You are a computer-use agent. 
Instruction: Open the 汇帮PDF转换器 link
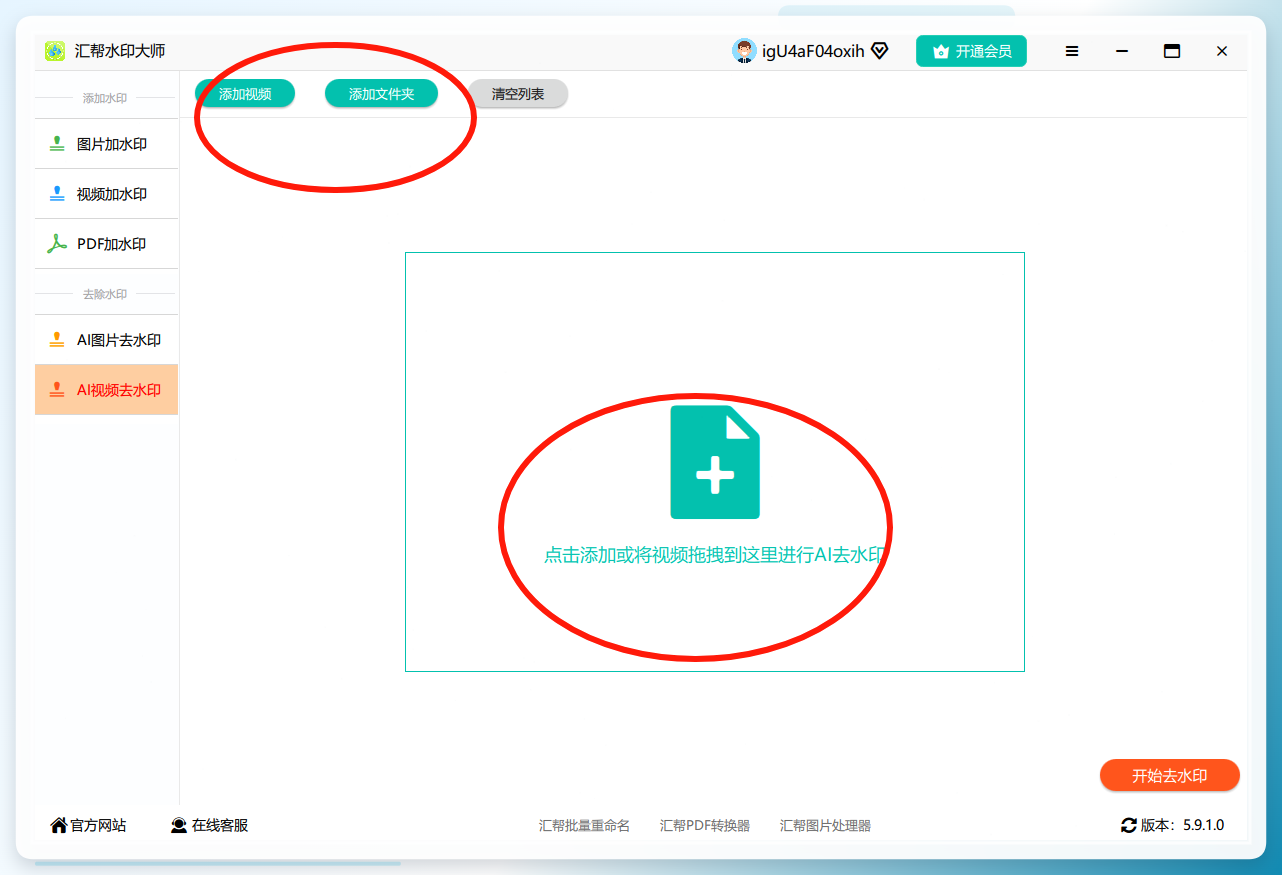[705, 826]
